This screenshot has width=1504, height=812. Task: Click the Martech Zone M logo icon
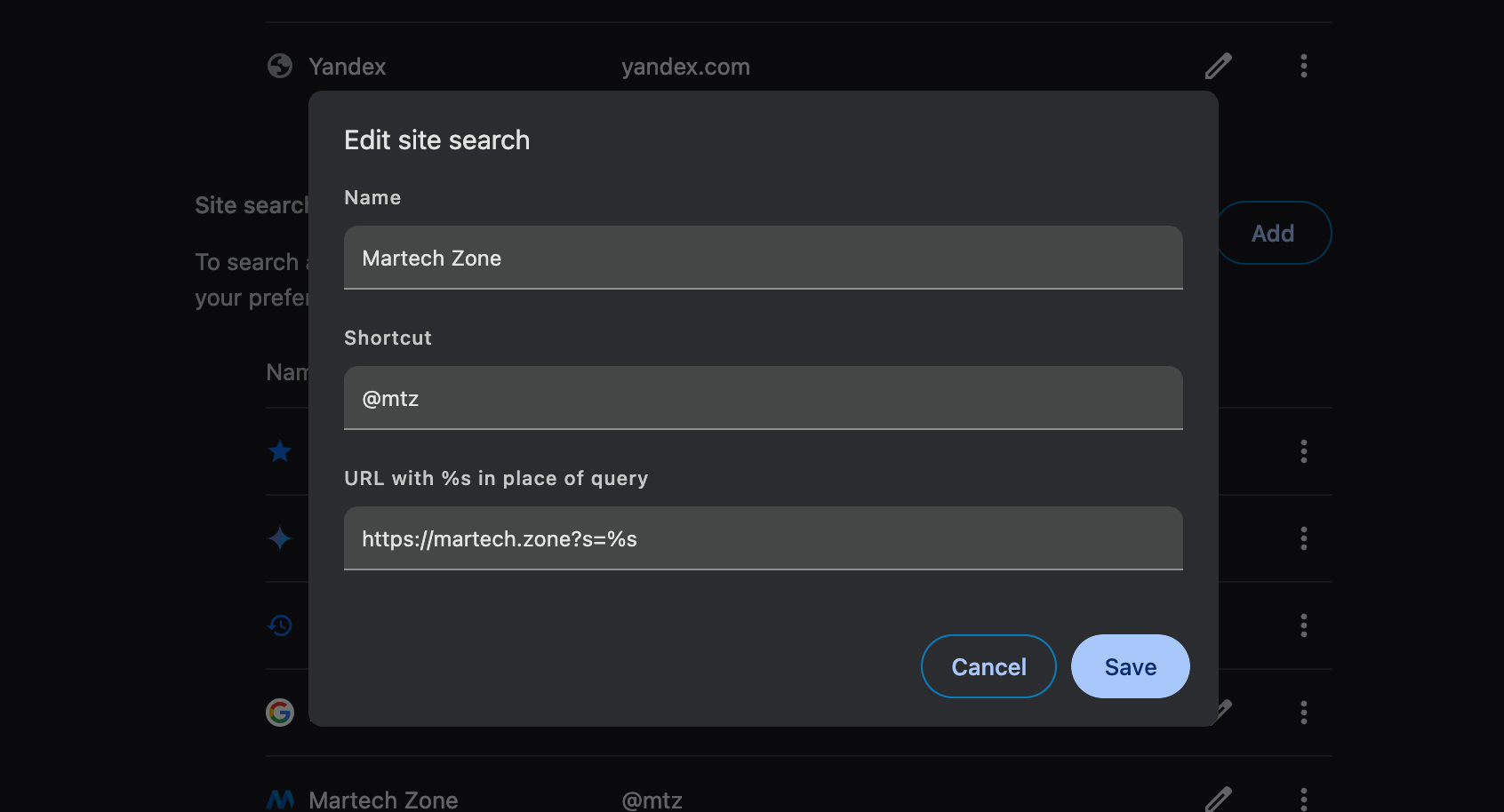[x=280, y=800]
